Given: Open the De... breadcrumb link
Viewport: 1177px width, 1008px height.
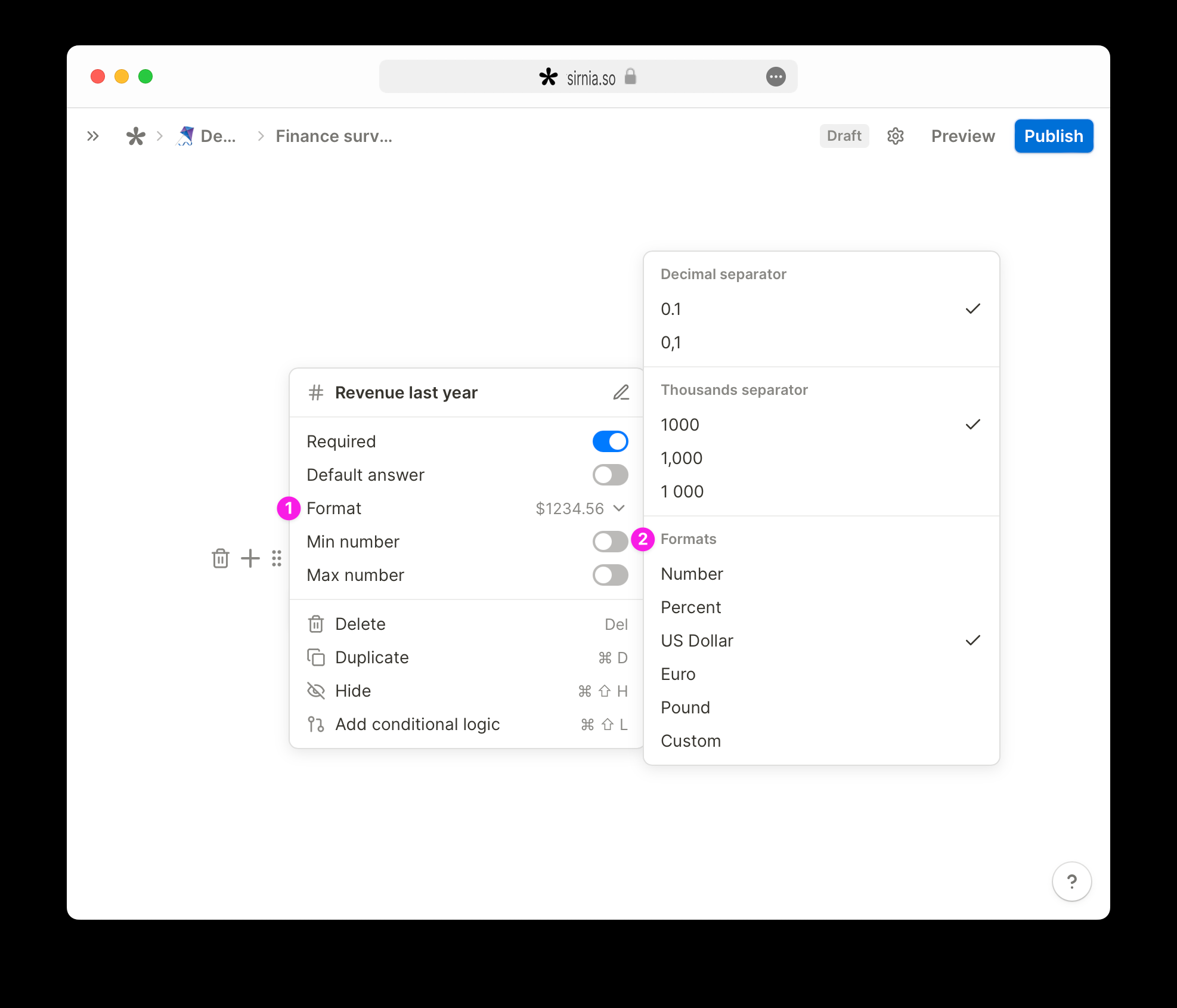Looking at the screenshot, I should [x=218, y=136].
